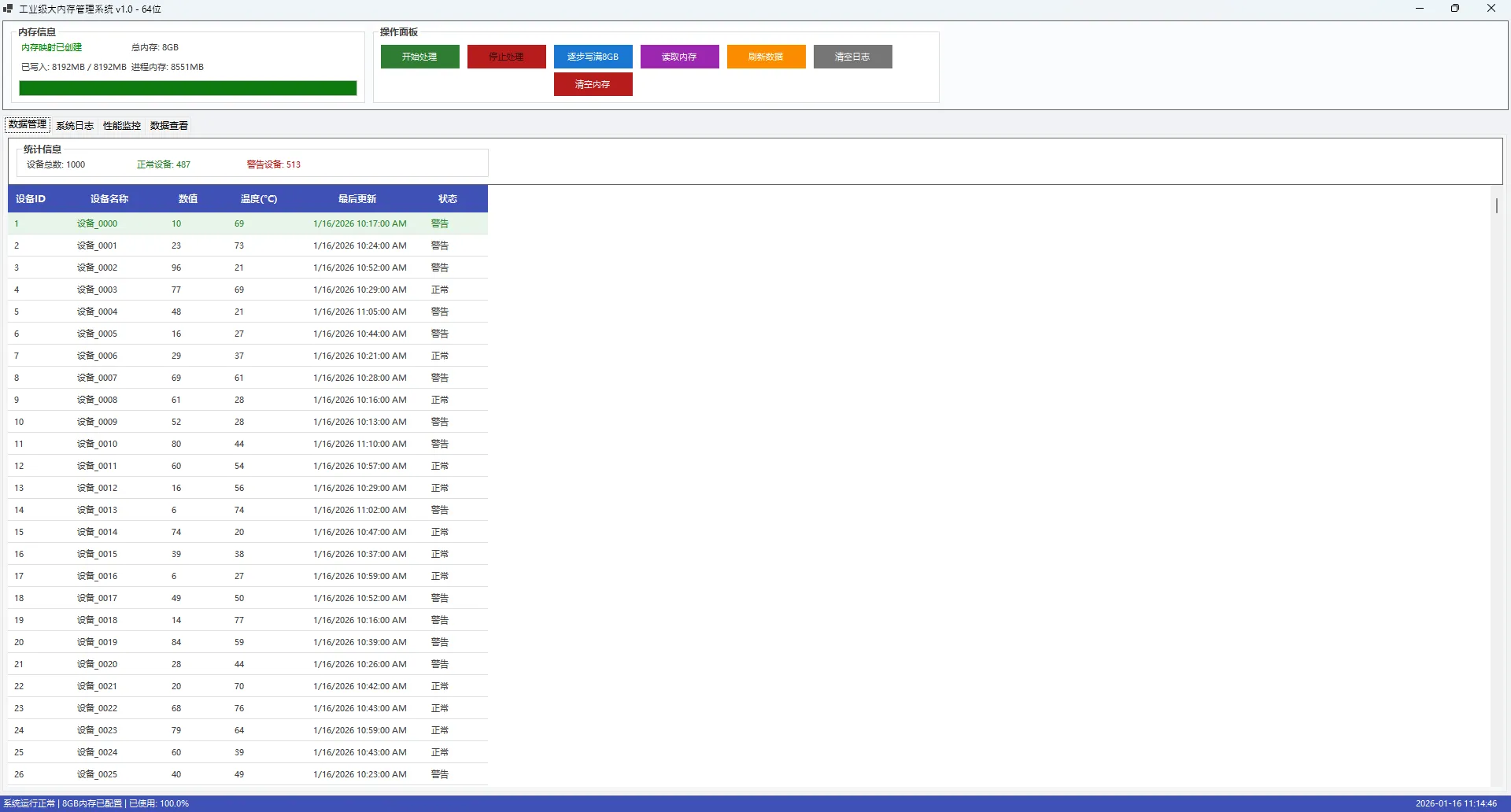1511x812 pixels.
Task: Click the 温度(°C) column header
Action: tap(259, 199)
